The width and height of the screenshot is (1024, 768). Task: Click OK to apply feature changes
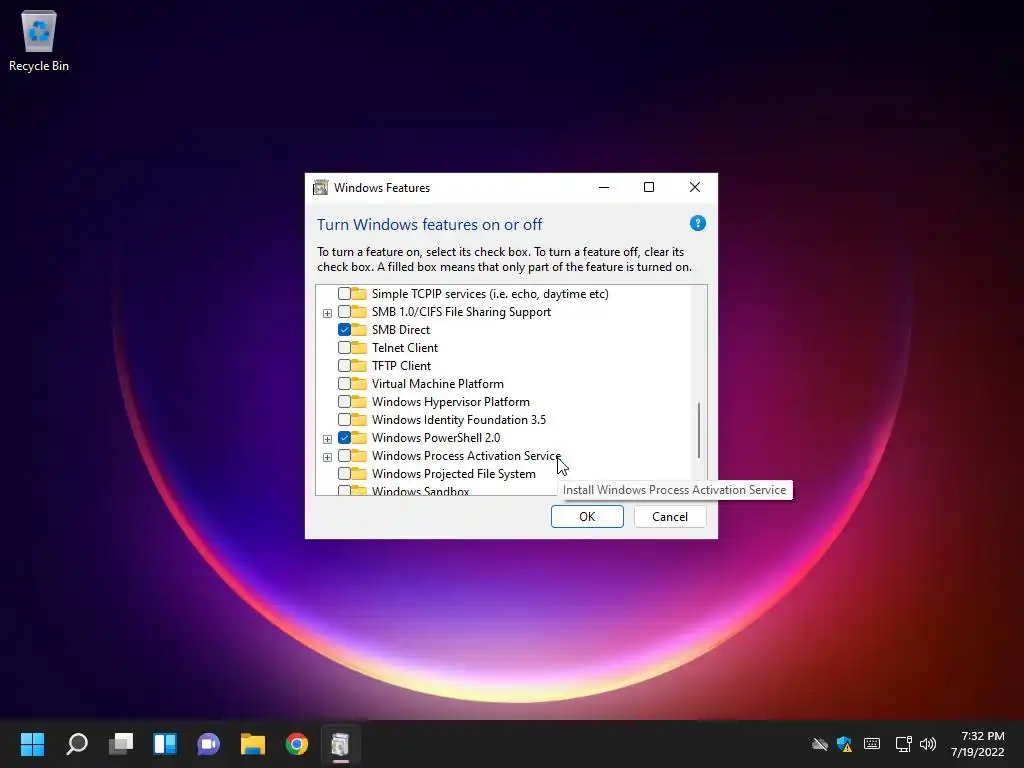tap(587, 517)
